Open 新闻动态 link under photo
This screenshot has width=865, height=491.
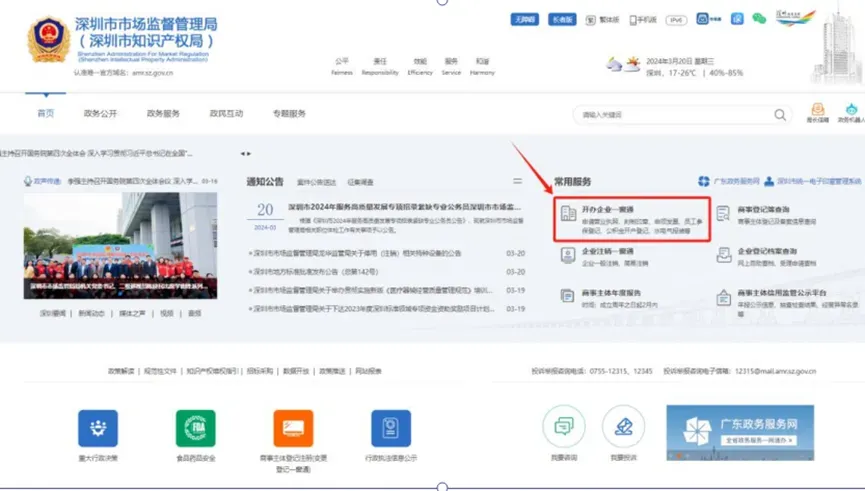91,313
